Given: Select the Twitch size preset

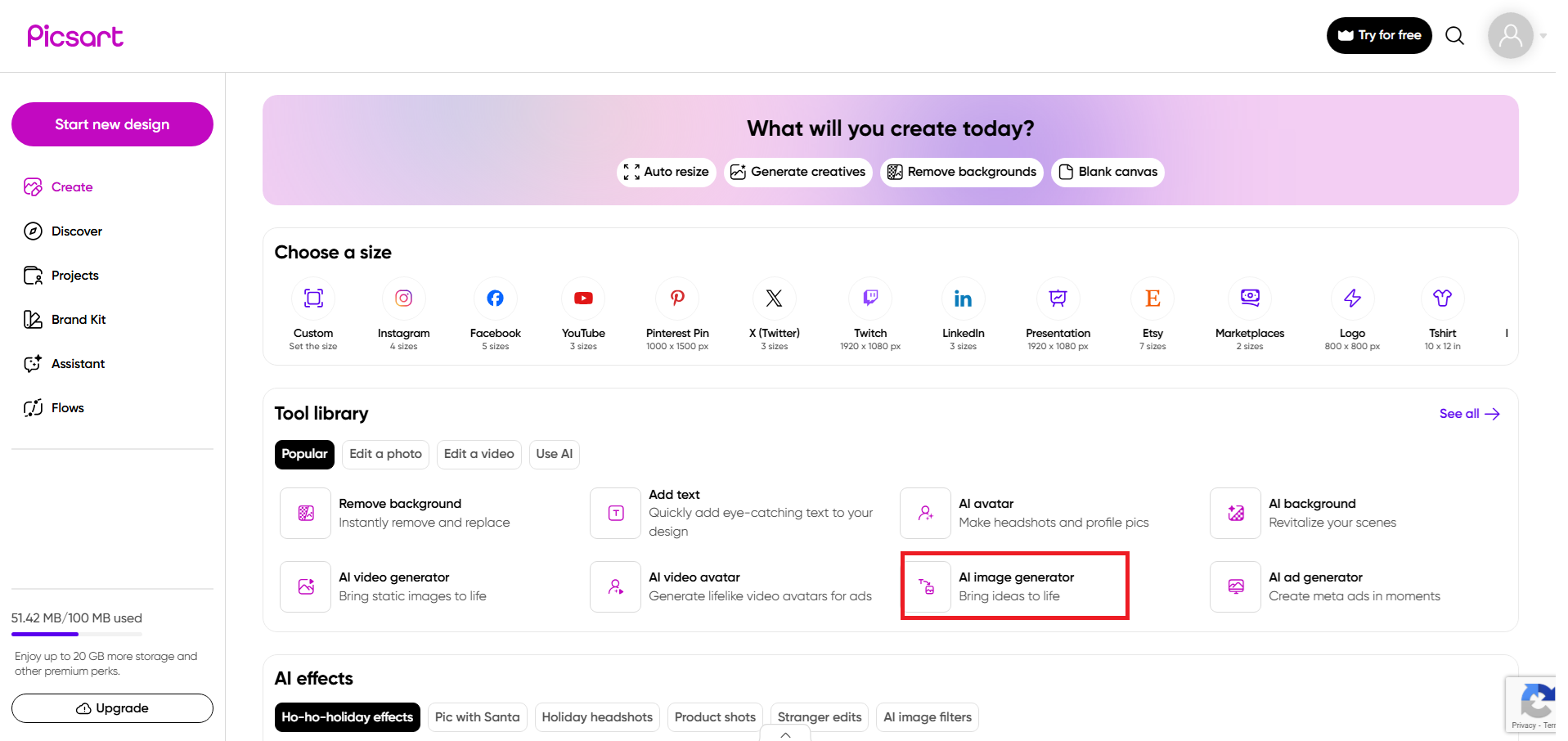Looking at the screenshot, I should 869,315.
